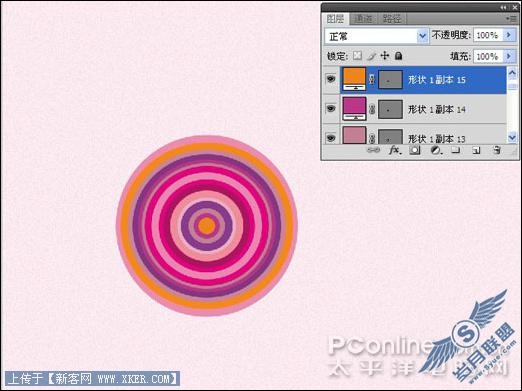
Task: Hide the 形状 1 副本 15 layer
Action: tap(331, 79)
